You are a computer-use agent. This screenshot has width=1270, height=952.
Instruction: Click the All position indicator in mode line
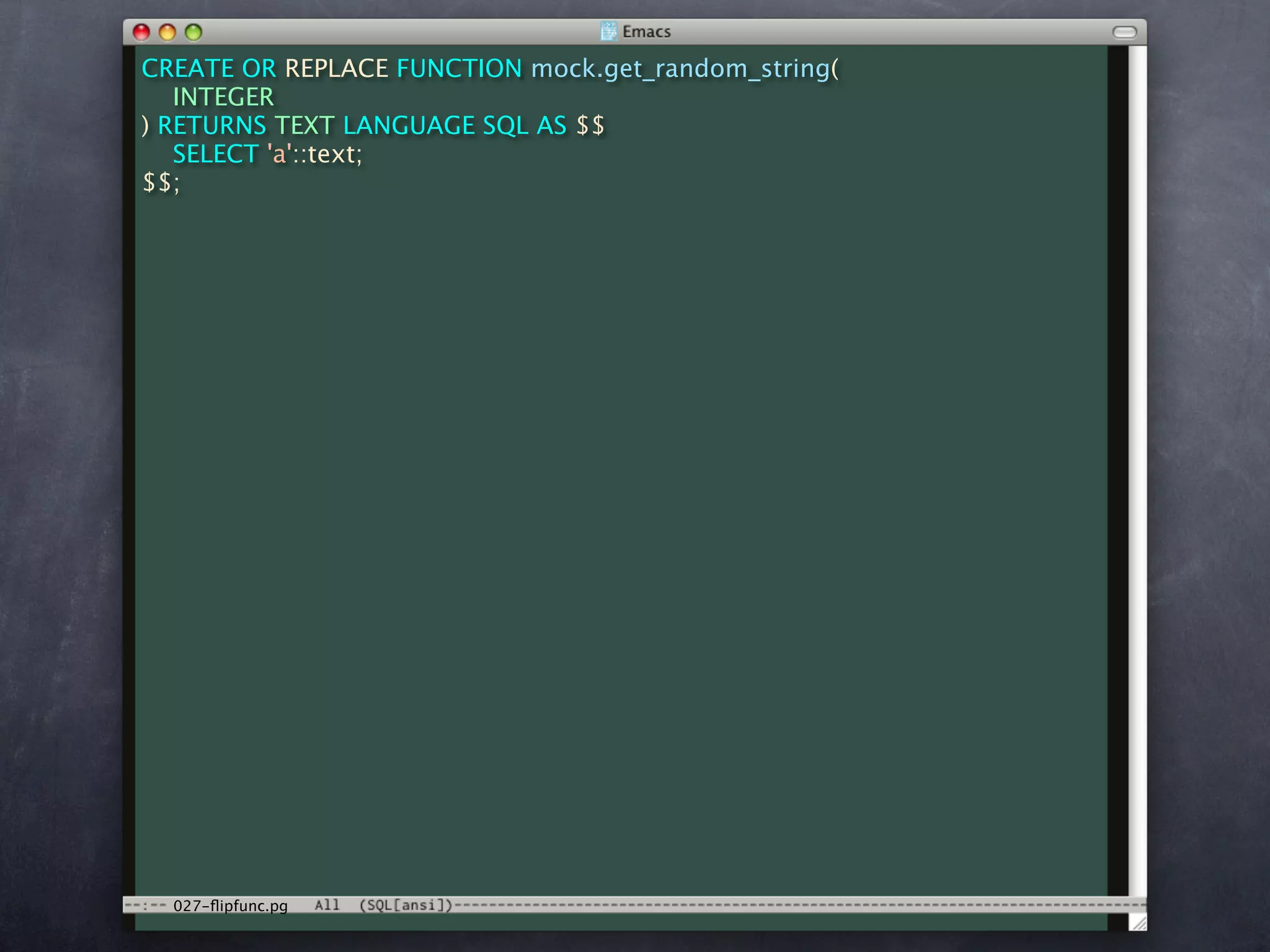click(x=327, y=905)
